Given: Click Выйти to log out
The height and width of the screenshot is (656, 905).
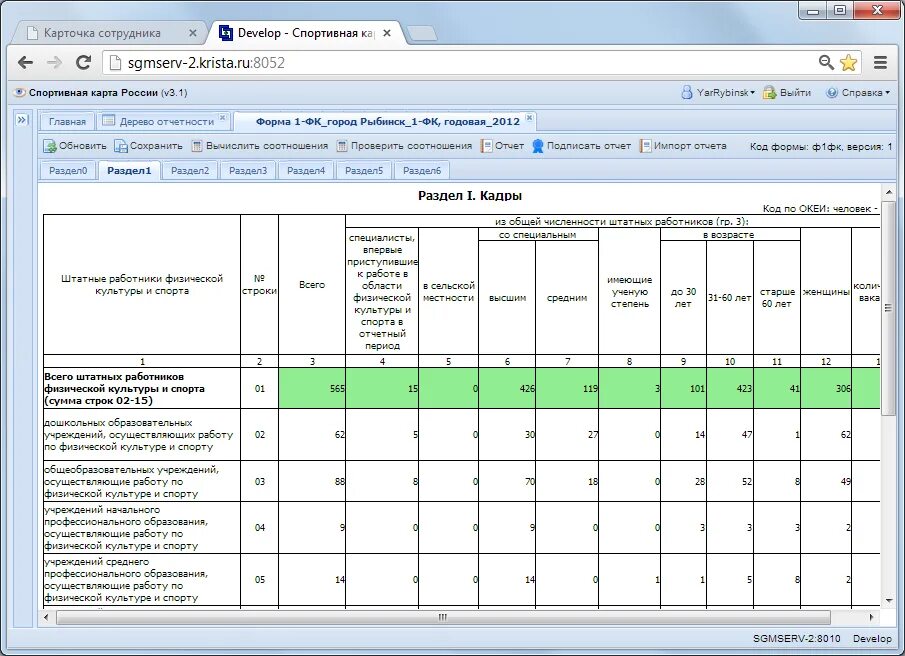Looking at the screenshot, I should tap(787, 92).
